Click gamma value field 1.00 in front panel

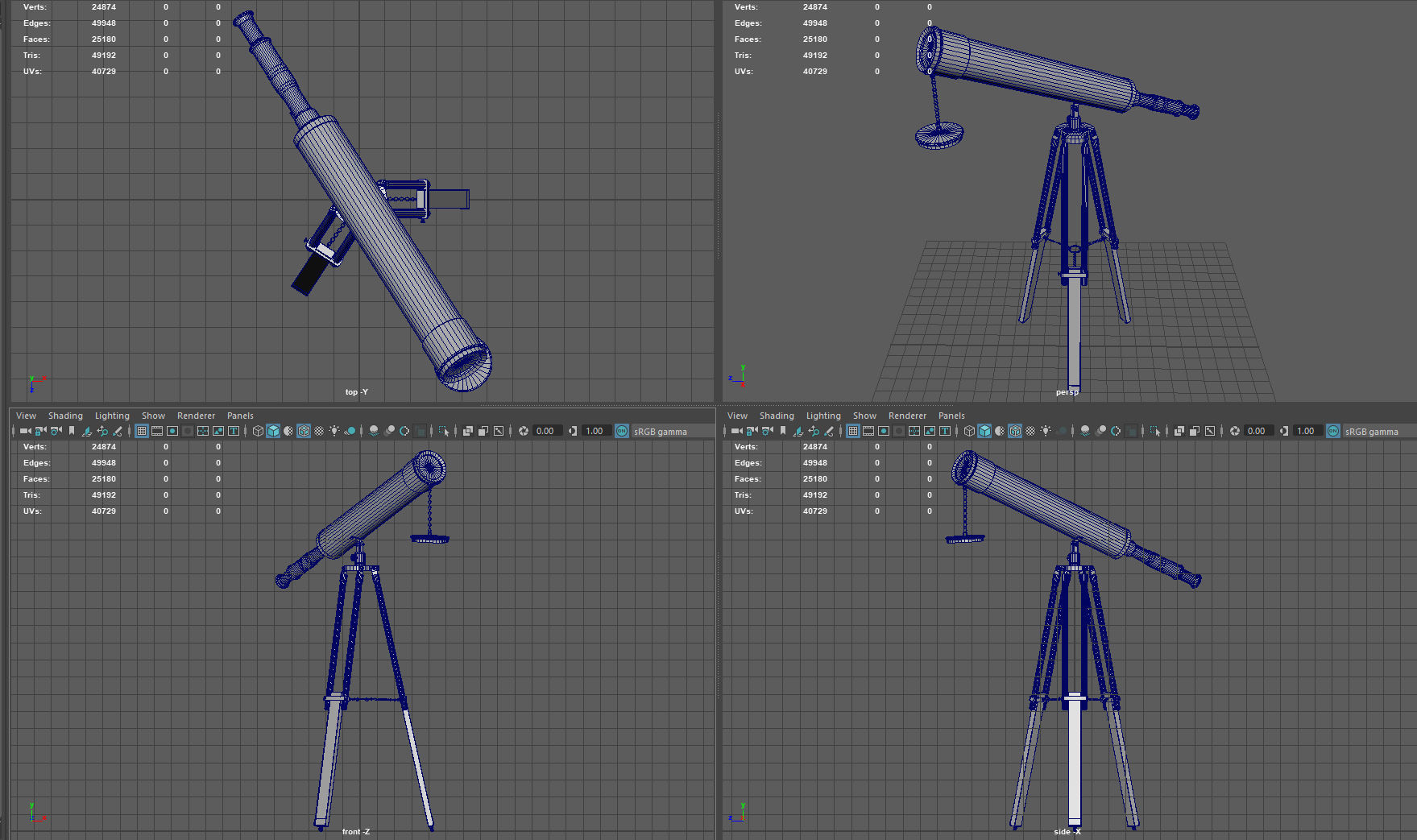point(597,431)
